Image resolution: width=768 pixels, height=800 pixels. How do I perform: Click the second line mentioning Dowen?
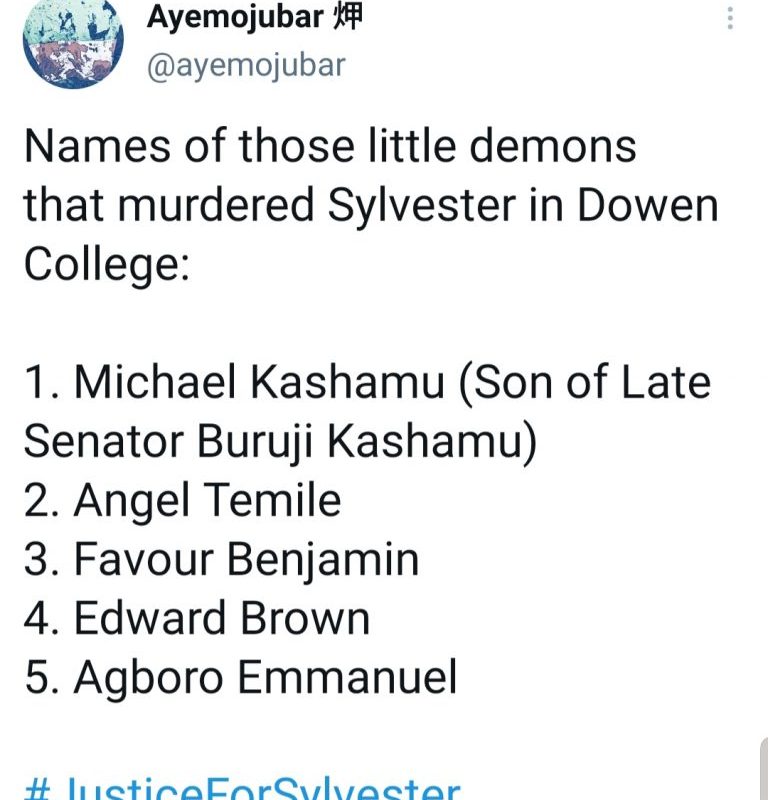tap(370, 206)
